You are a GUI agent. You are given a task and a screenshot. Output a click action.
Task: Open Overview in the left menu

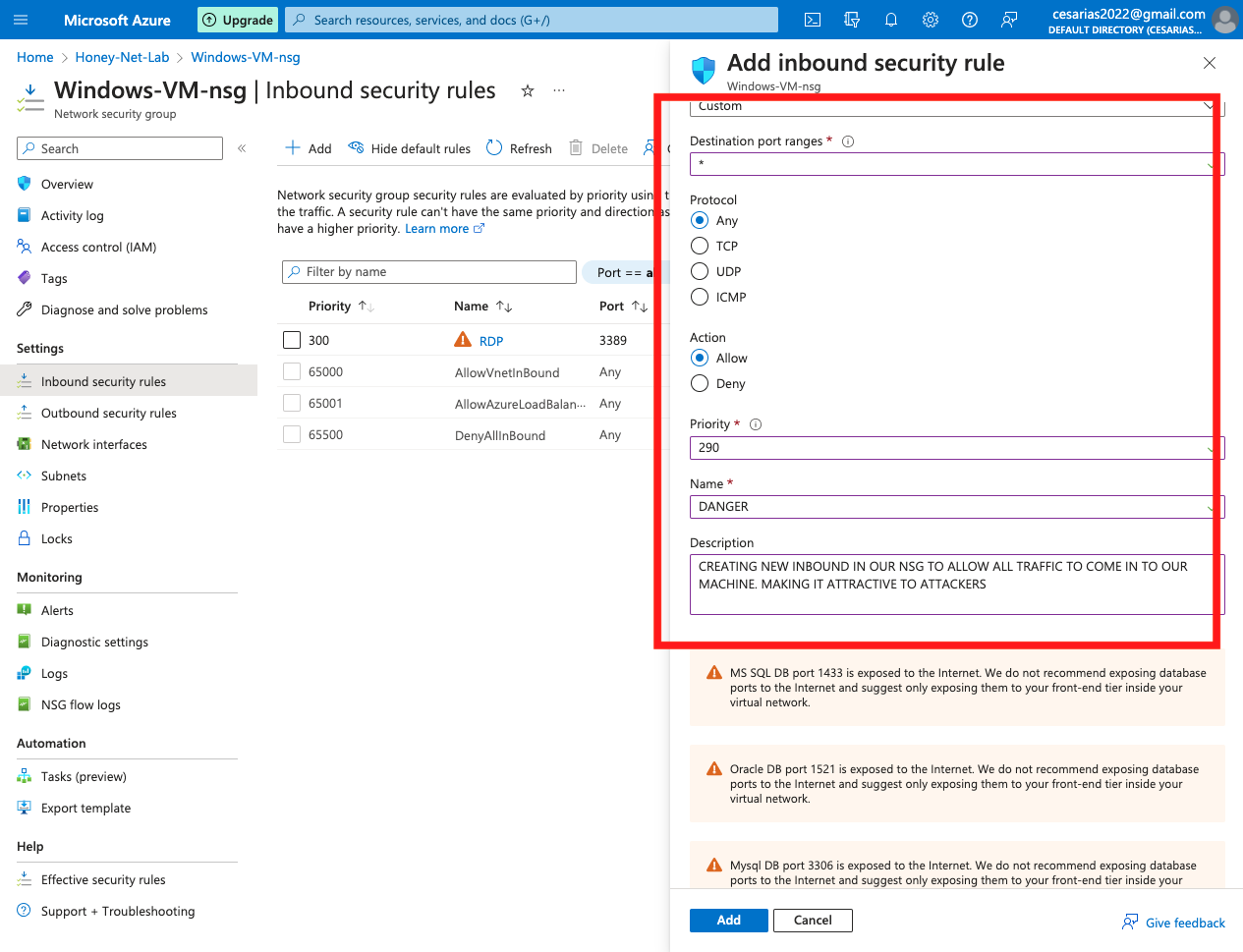(67, 184)
